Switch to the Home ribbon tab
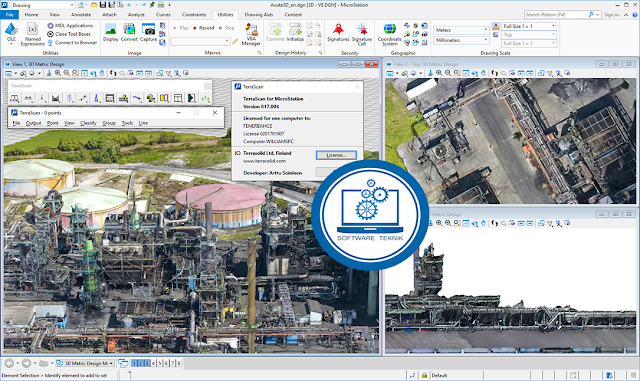 point(31,14)
